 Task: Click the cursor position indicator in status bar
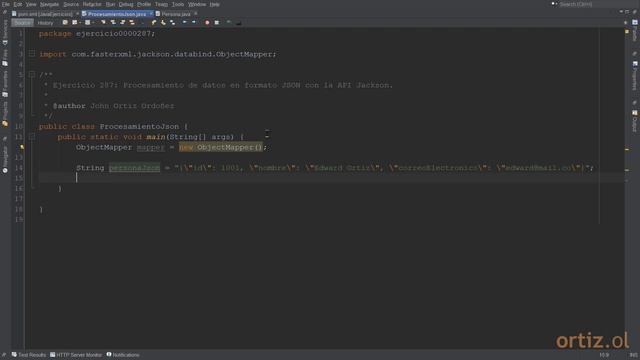pos(604,355)
